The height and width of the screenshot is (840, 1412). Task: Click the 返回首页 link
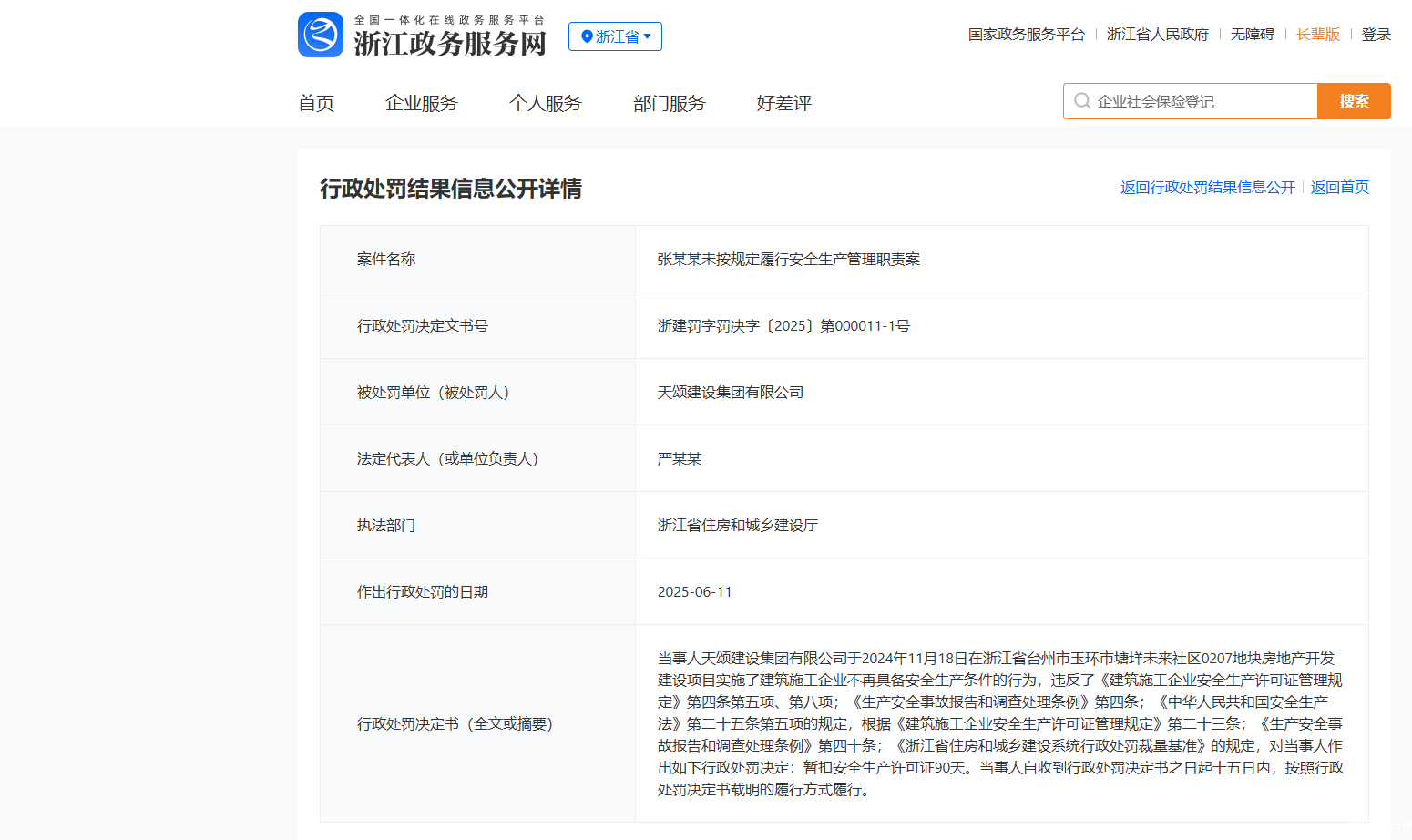1339,188
